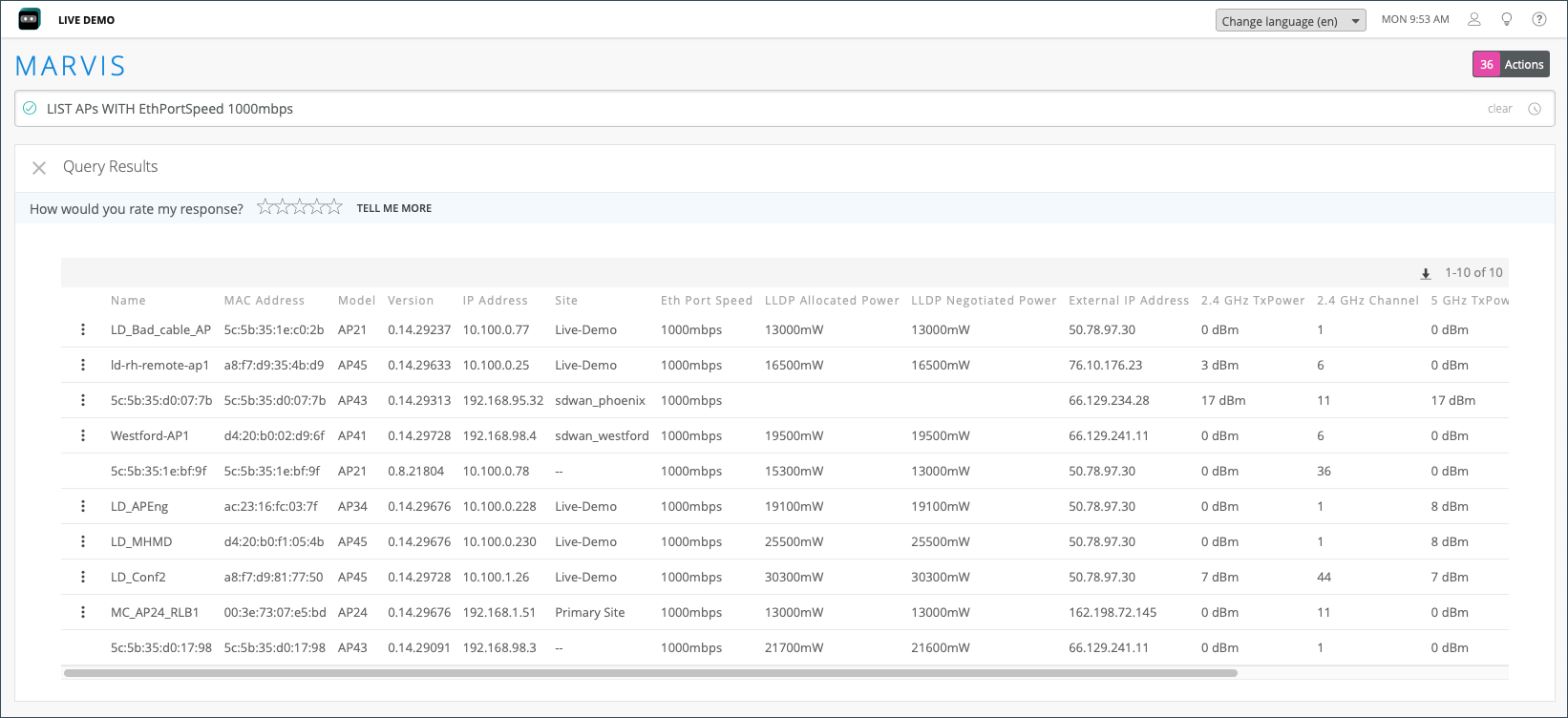Sort by the Name column header
This screenshot has width=1568, height=718.
point(128,300)
